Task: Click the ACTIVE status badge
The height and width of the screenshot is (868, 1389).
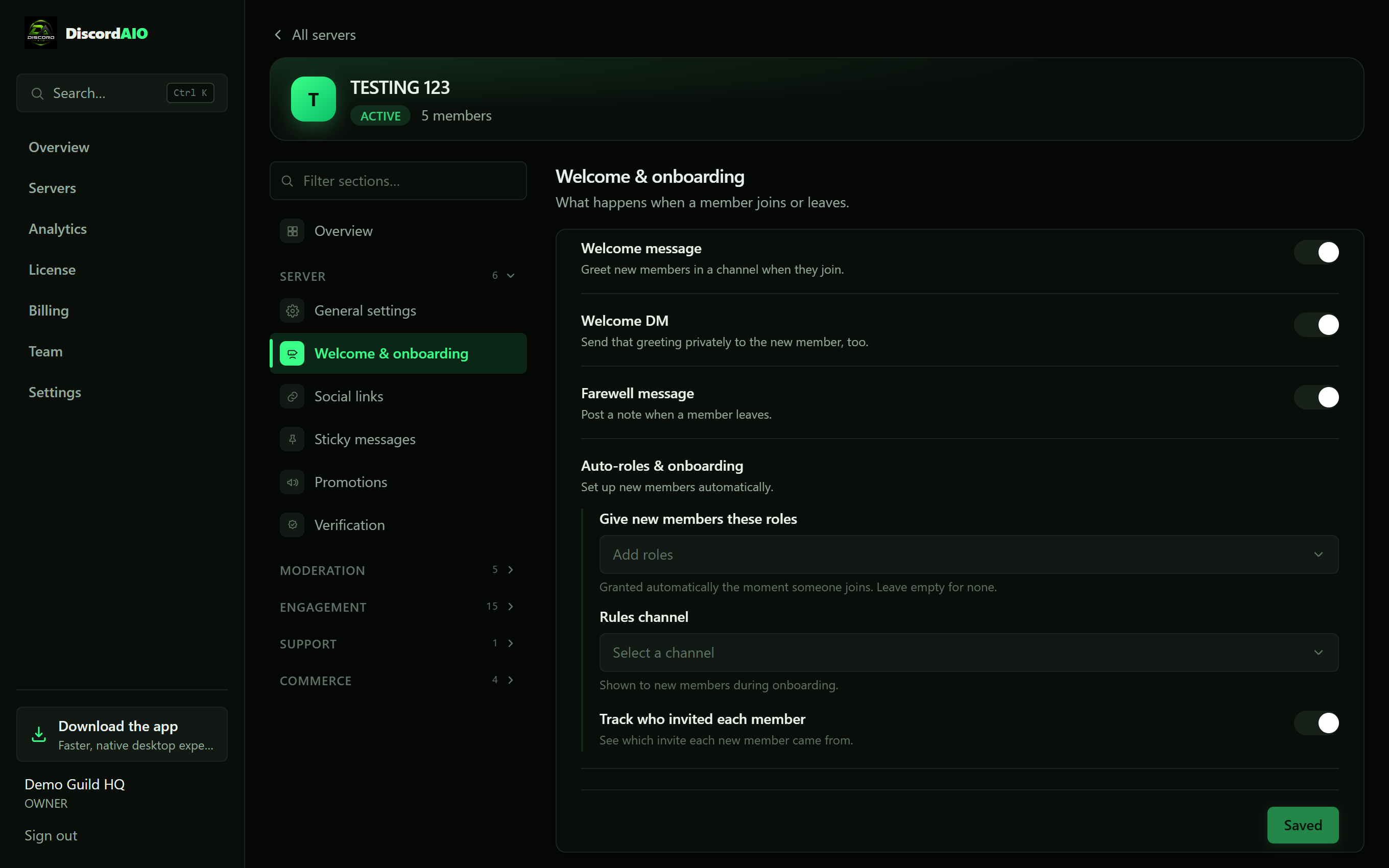Action: (x=380, y=116)
